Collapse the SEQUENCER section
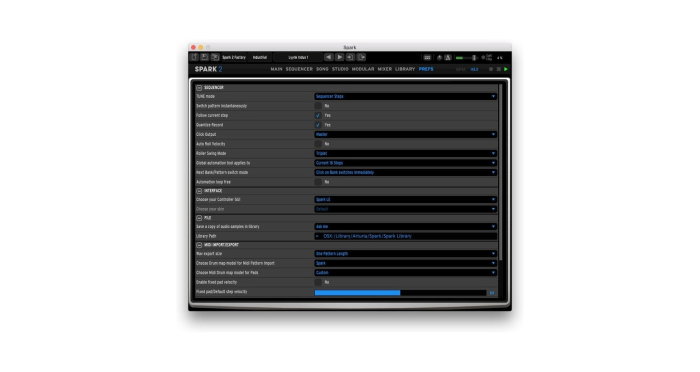 (x=199, y=88)
